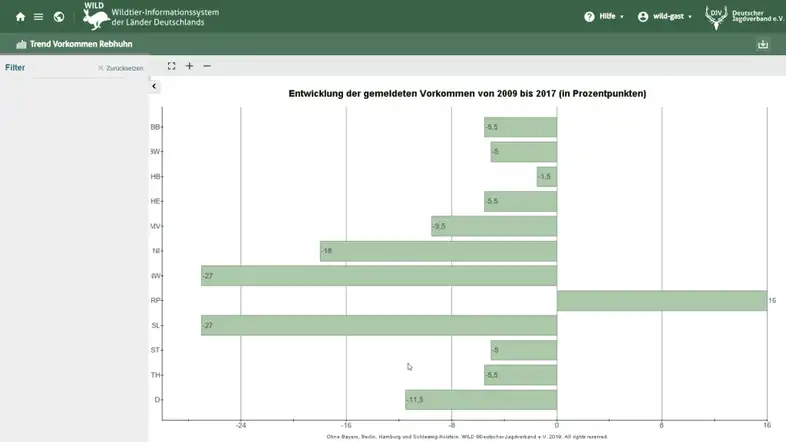Viewport: 786px width, 442px height.
Task: Reset filters with Zurücksetzen
Action: [120, 68]
